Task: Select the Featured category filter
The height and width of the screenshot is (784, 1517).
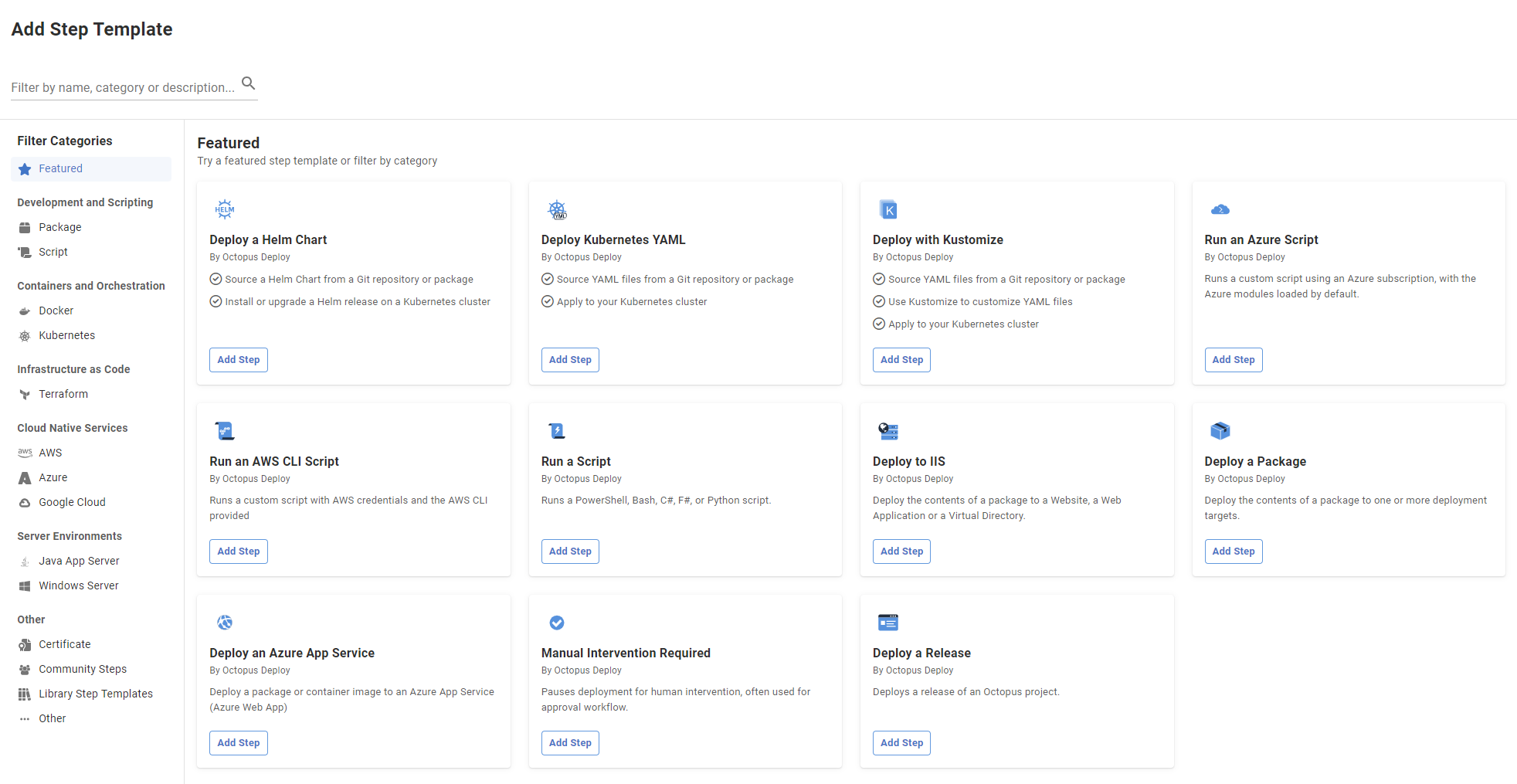Action: (x=60, y=169)
